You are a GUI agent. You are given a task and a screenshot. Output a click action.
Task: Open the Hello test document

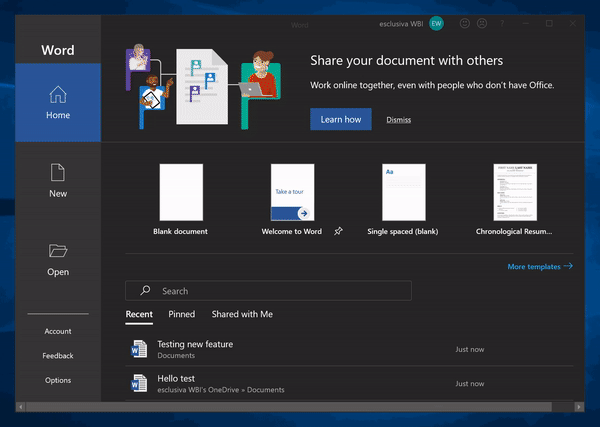click(x=349, y=383)
